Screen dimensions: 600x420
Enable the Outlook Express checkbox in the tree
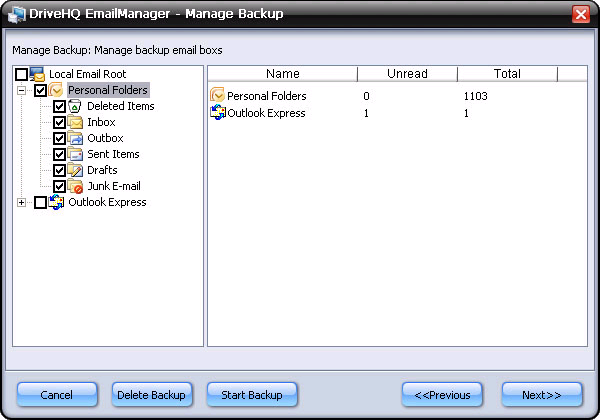(40, 202)
